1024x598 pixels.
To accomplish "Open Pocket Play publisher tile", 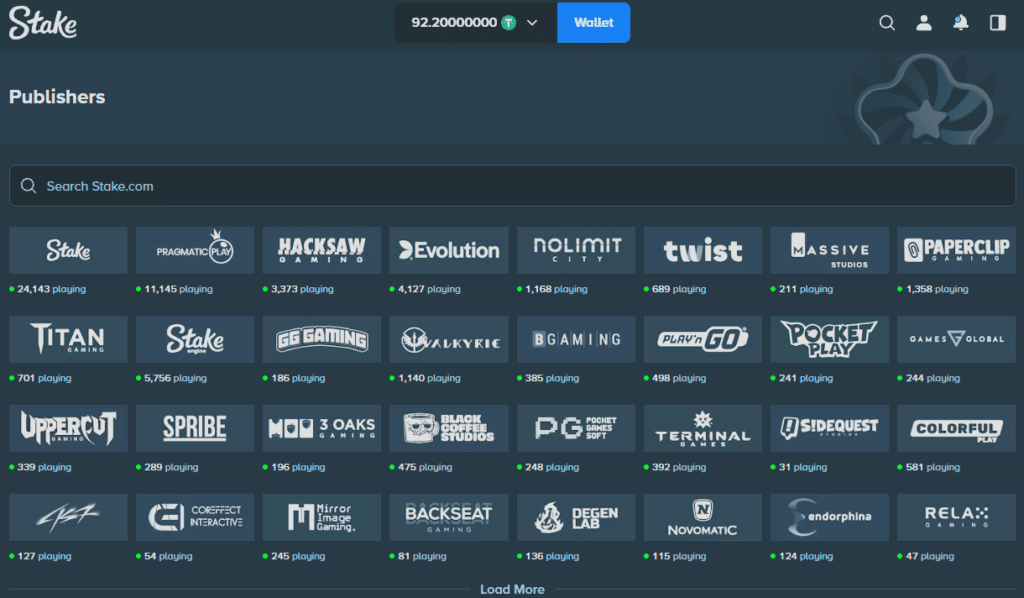I will (x=829, y=339).
